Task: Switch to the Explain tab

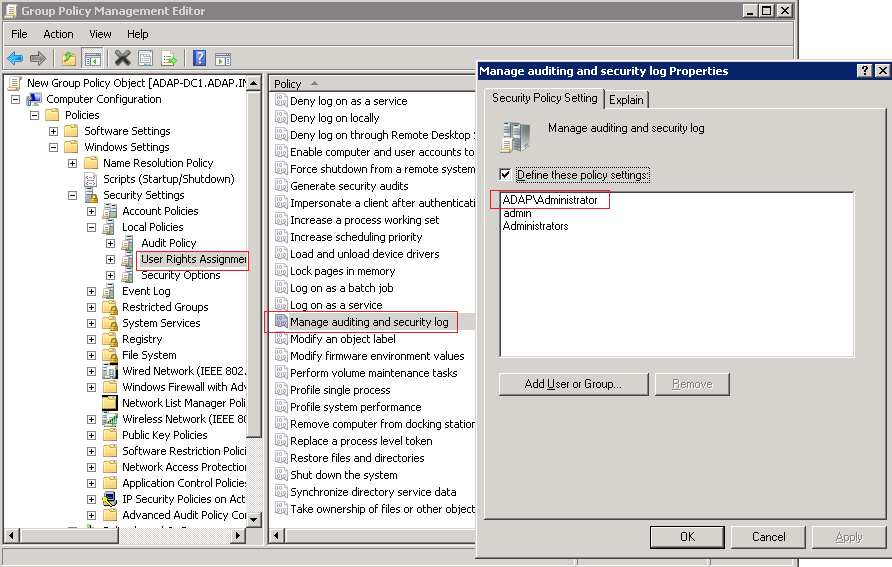Action: (x=626, y=100)
